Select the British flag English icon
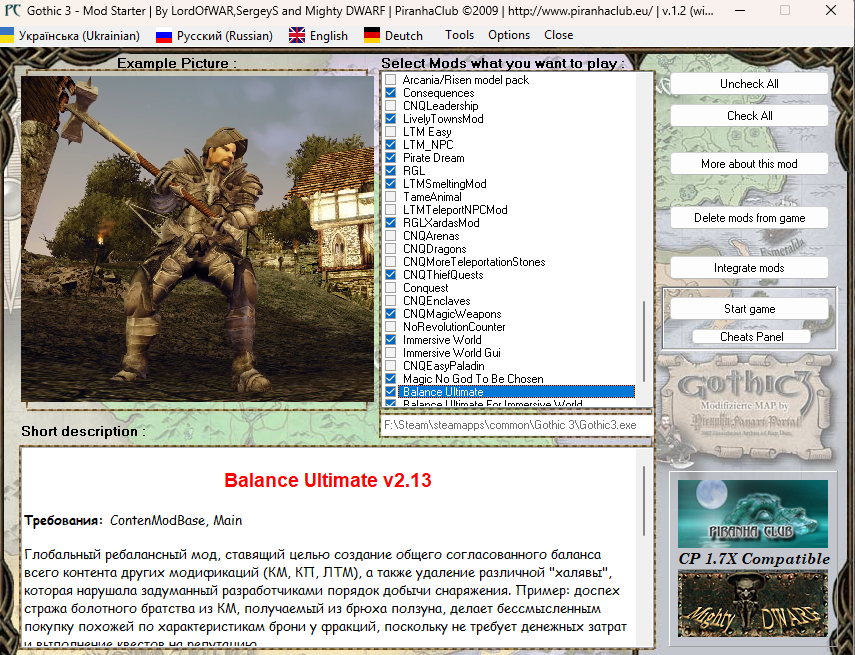Screen dimensions: 855x655 coord(297,35)
